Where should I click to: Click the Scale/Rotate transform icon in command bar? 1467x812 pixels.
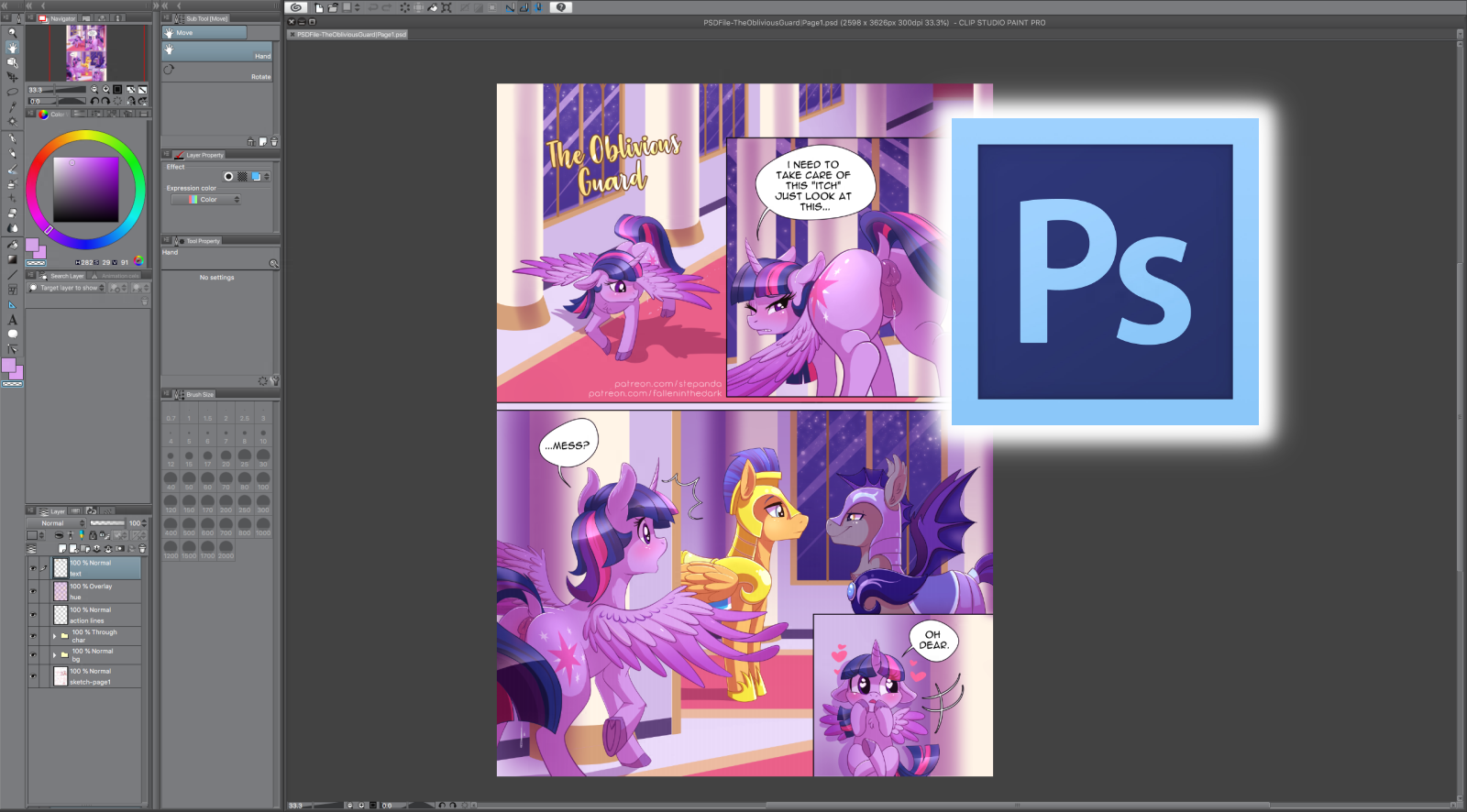click(447, 7)
